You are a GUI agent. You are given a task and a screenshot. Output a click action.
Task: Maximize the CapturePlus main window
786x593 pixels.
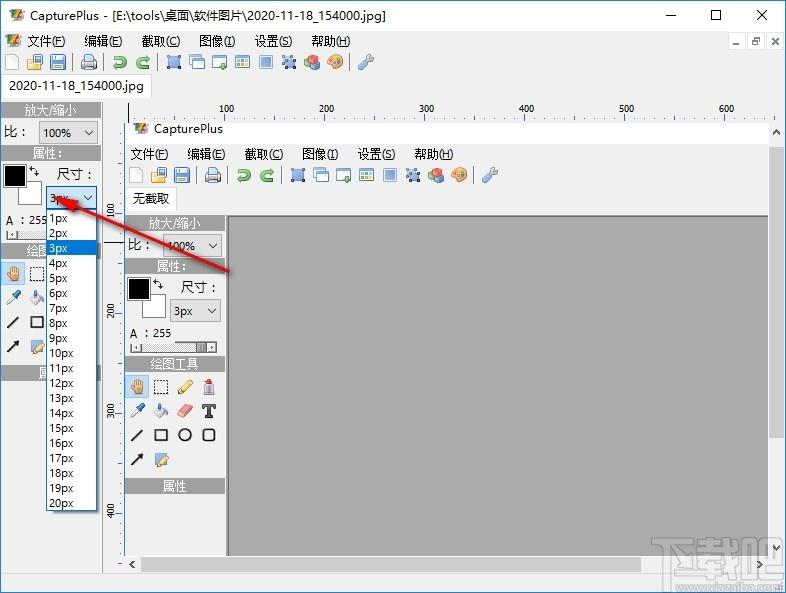716,15
